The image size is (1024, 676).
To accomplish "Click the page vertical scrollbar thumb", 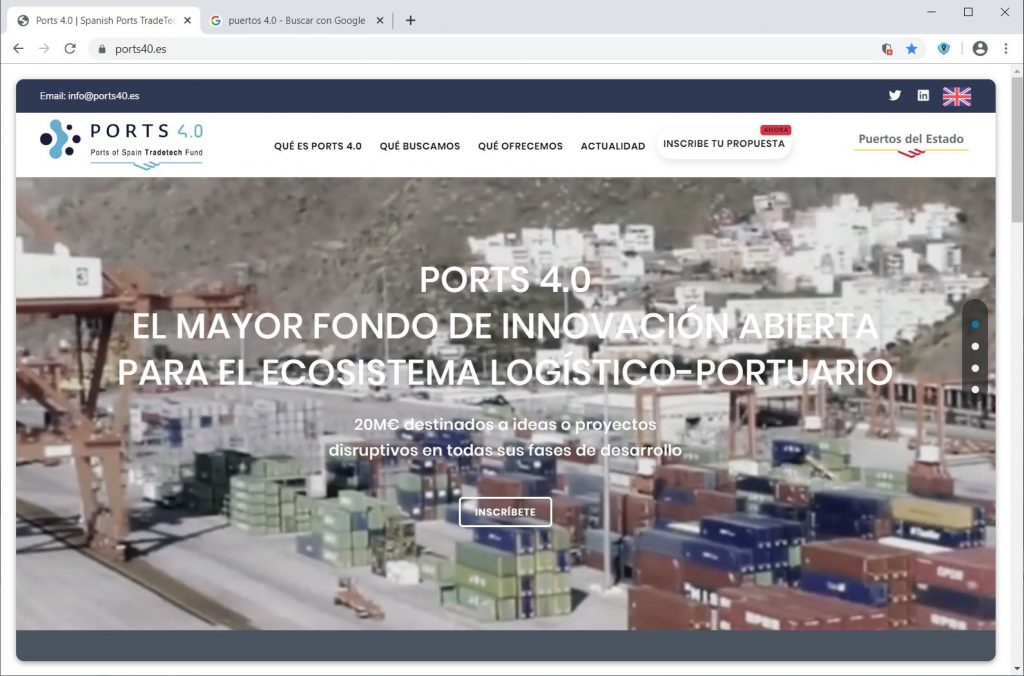I will click(1017, 150).
